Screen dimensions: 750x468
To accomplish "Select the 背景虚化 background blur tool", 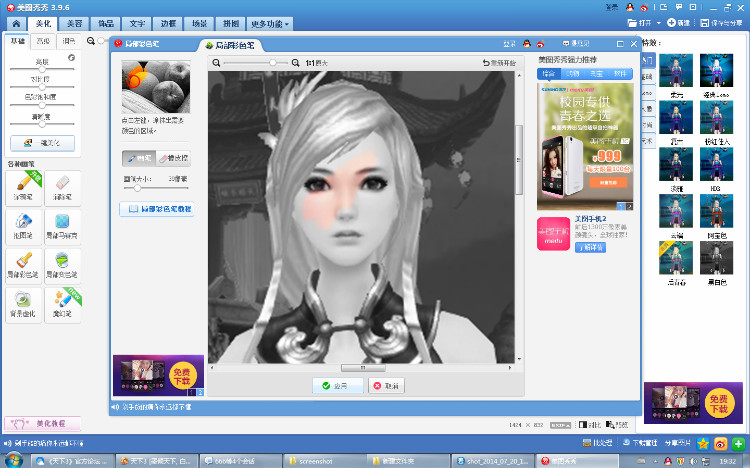I will coord(23,305).
